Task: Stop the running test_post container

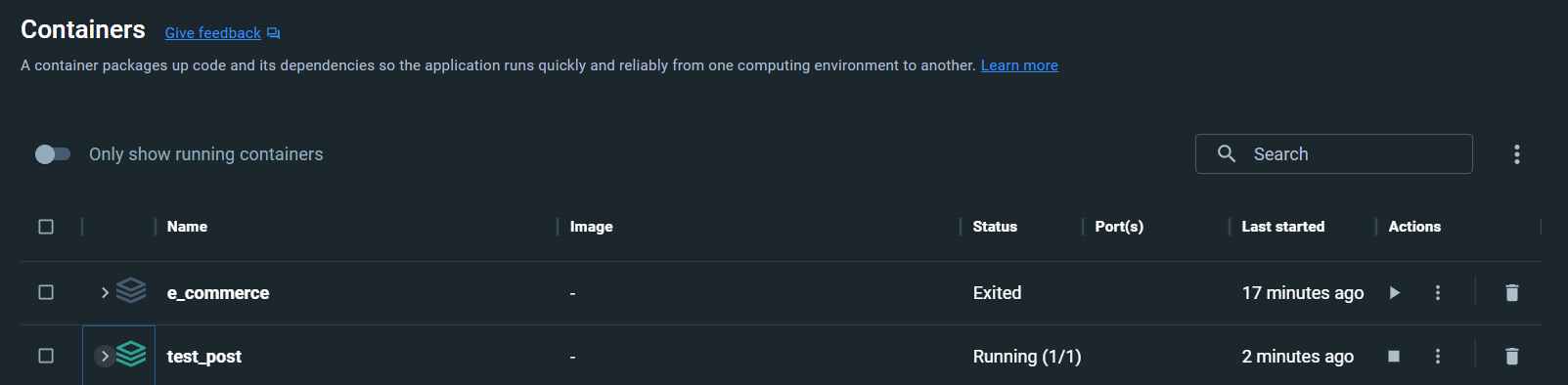Action: (x=1394, y=357)
